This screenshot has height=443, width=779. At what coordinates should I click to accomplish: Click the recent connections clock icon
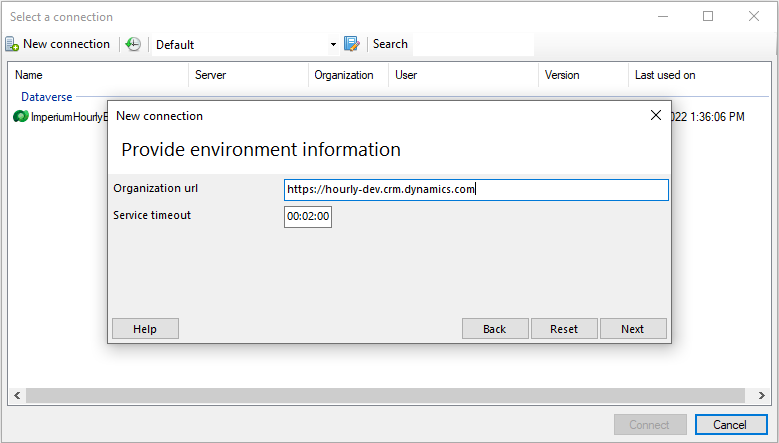(x=133, y=44)
